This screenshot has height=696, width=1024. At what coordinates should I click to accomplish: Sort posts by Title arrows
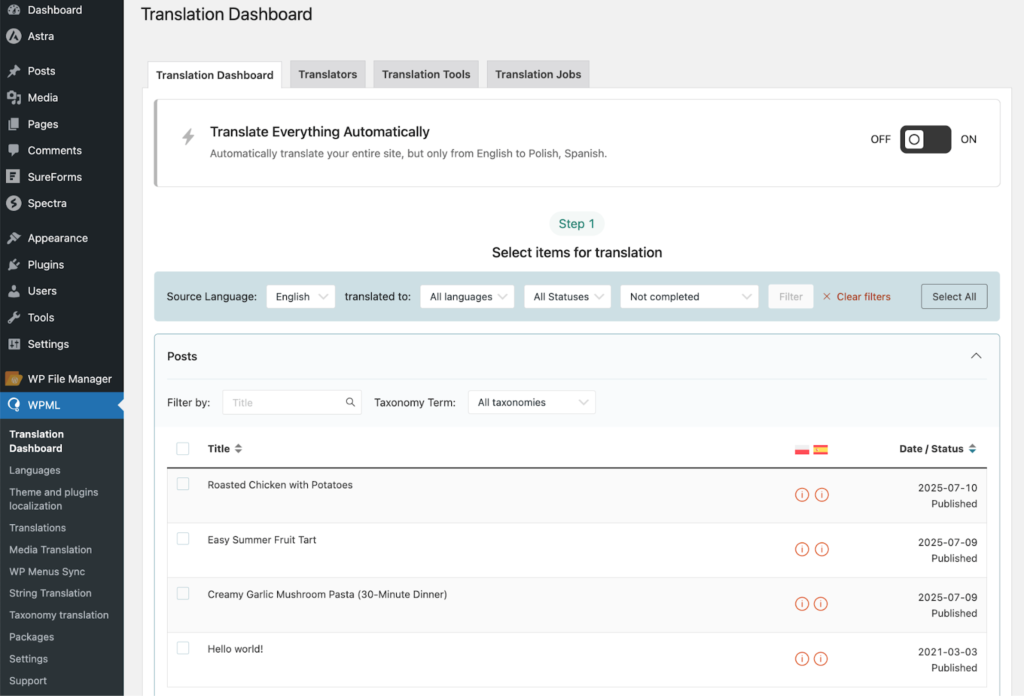pos(238,449)
